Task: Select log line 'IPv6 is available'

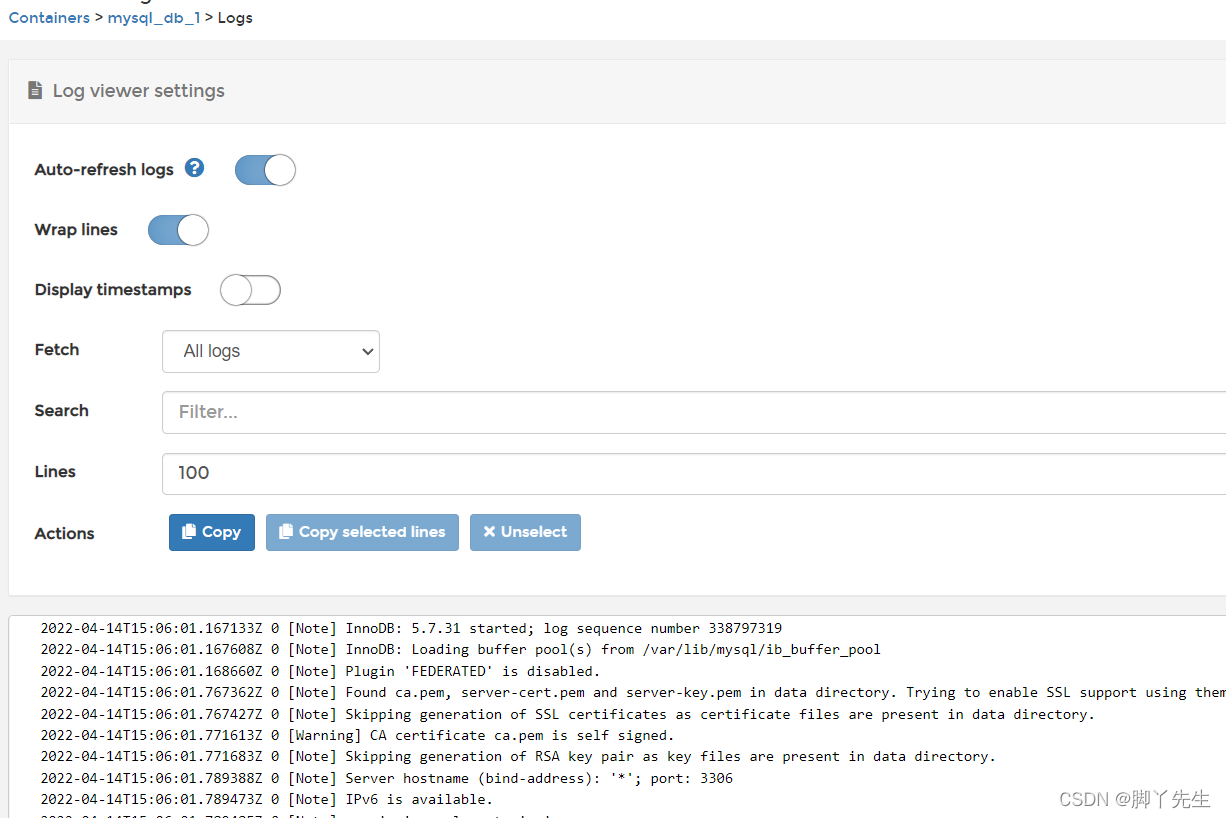Action: click(266, 799)
